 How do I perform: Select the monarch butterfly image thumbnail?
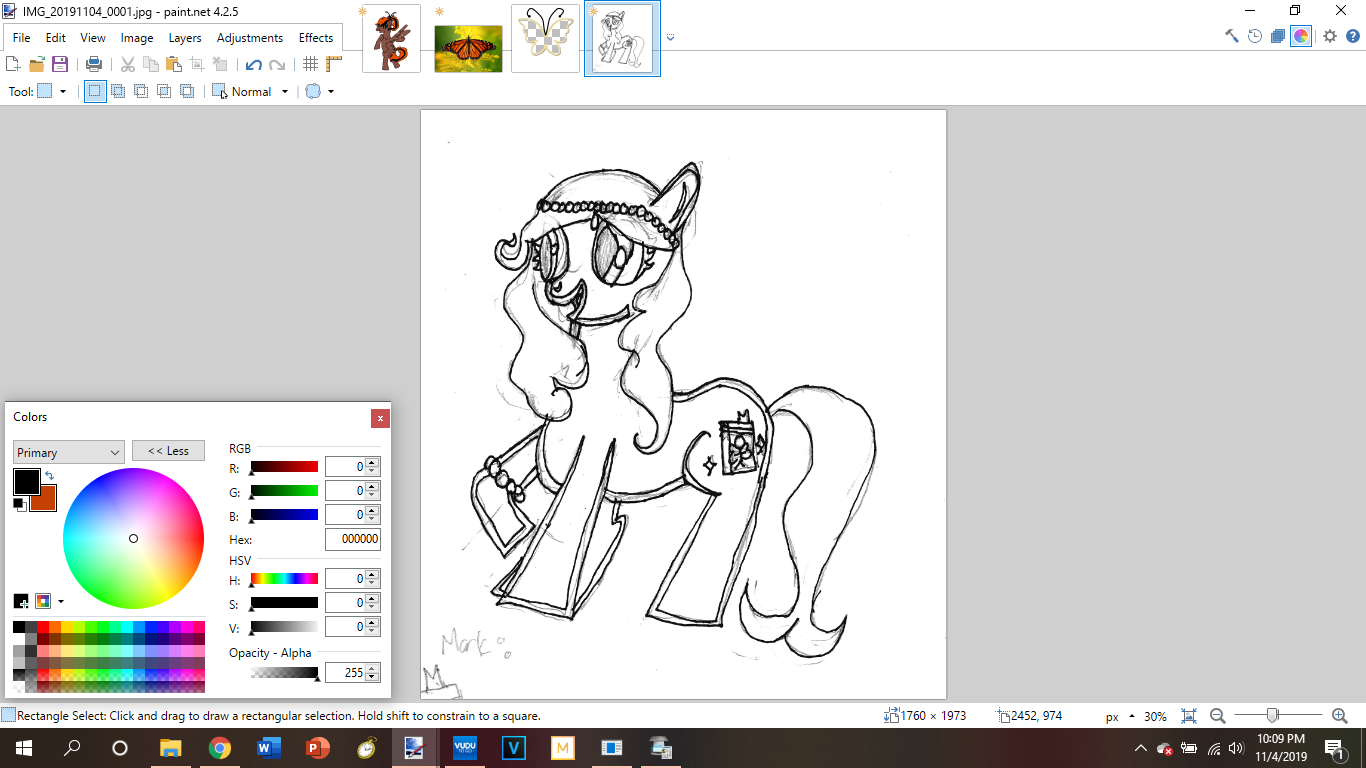[x=468, y=39]
